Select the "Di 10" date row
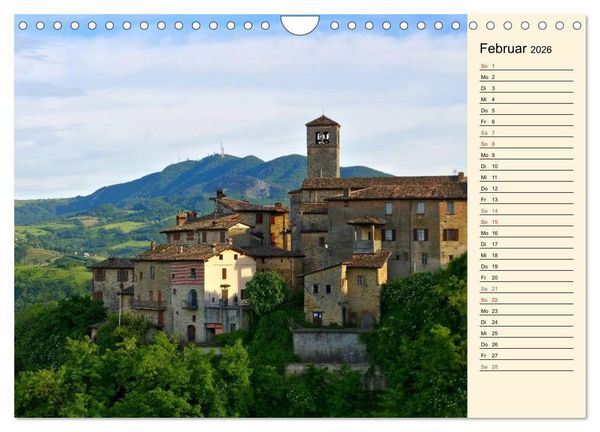 [x=527, y=166]
